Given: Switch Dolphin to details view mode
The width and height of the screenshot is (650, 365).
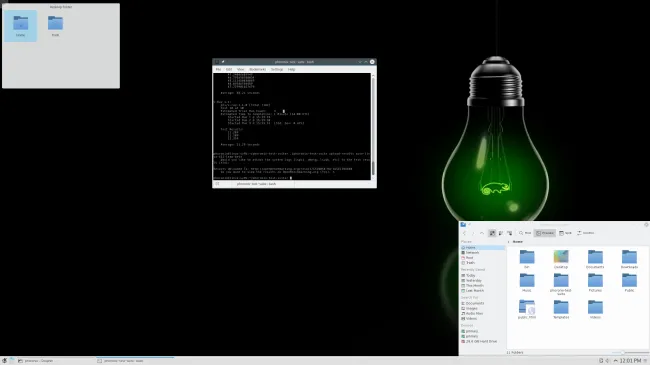Looking at the screenshot, I should 509,233.
